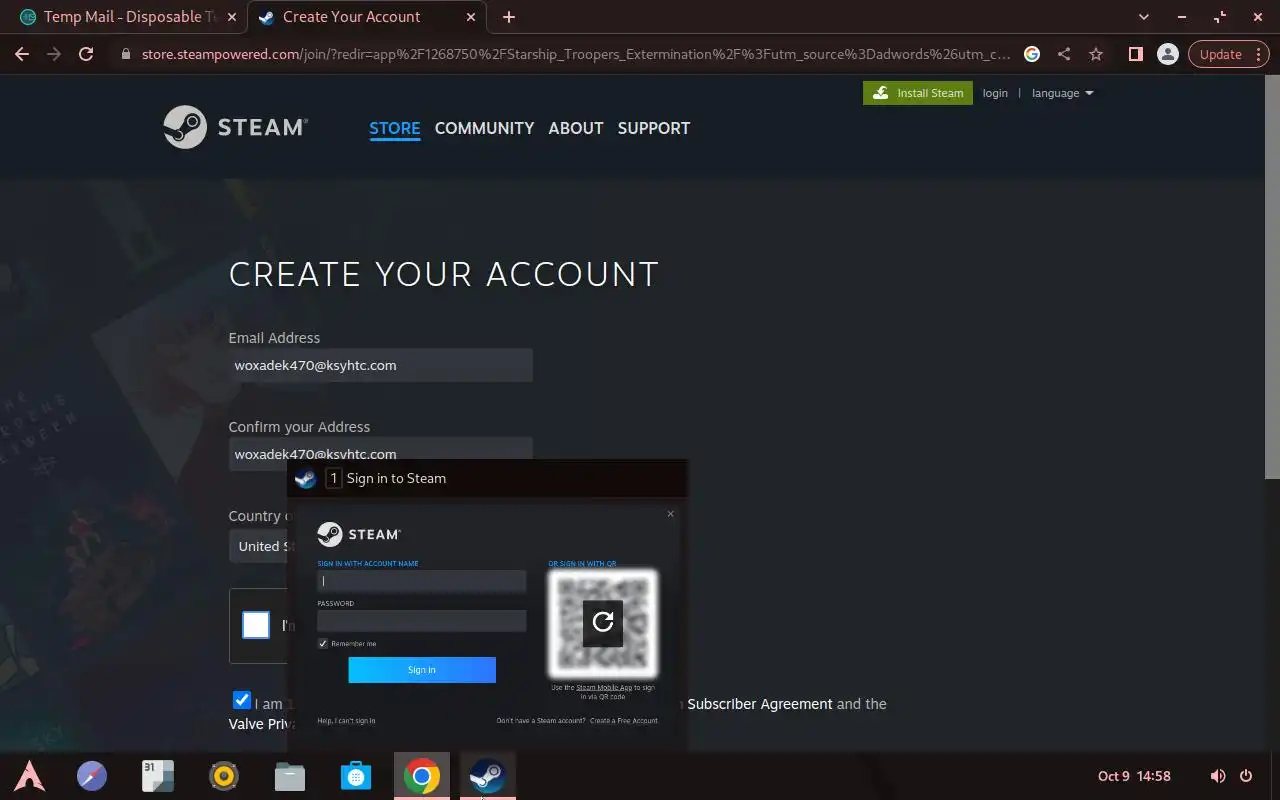Click Create a Free Account link
Viewport: 1280px width, 800px height.
click(x=624, y=721)
